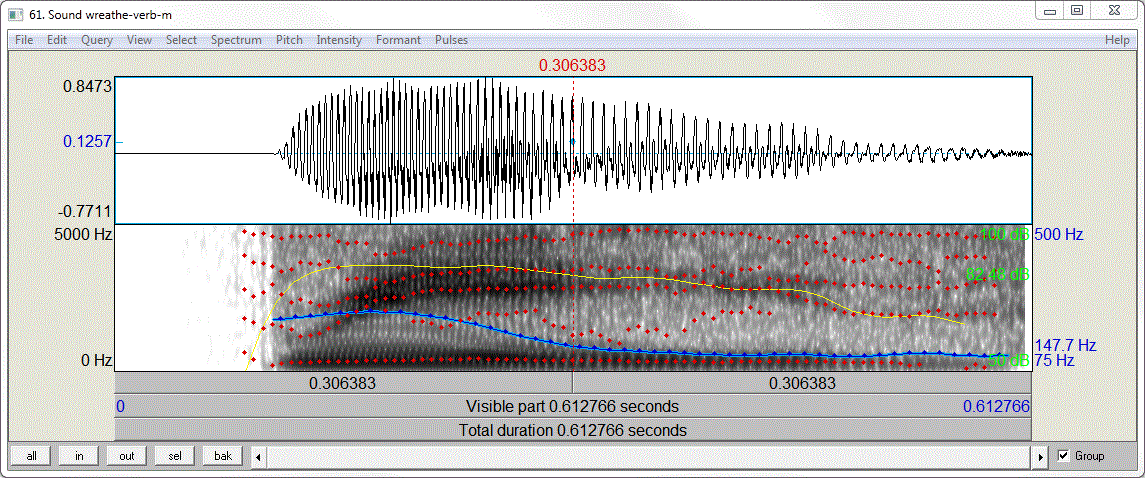
Task: Click the 'in' zoom button
Action: coord(80,456)
